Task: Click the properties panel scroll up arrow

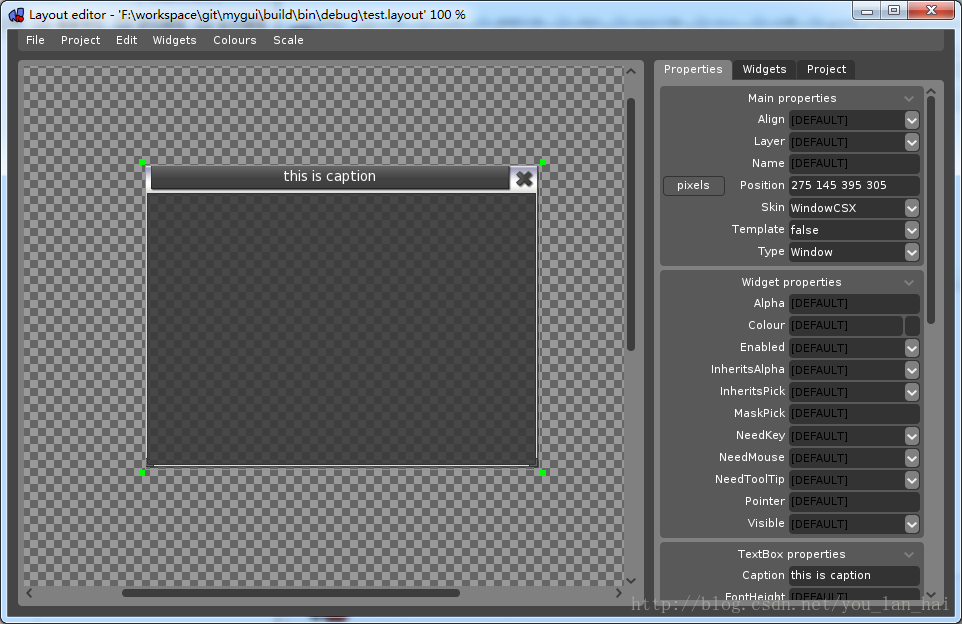Action: (931, 92)
